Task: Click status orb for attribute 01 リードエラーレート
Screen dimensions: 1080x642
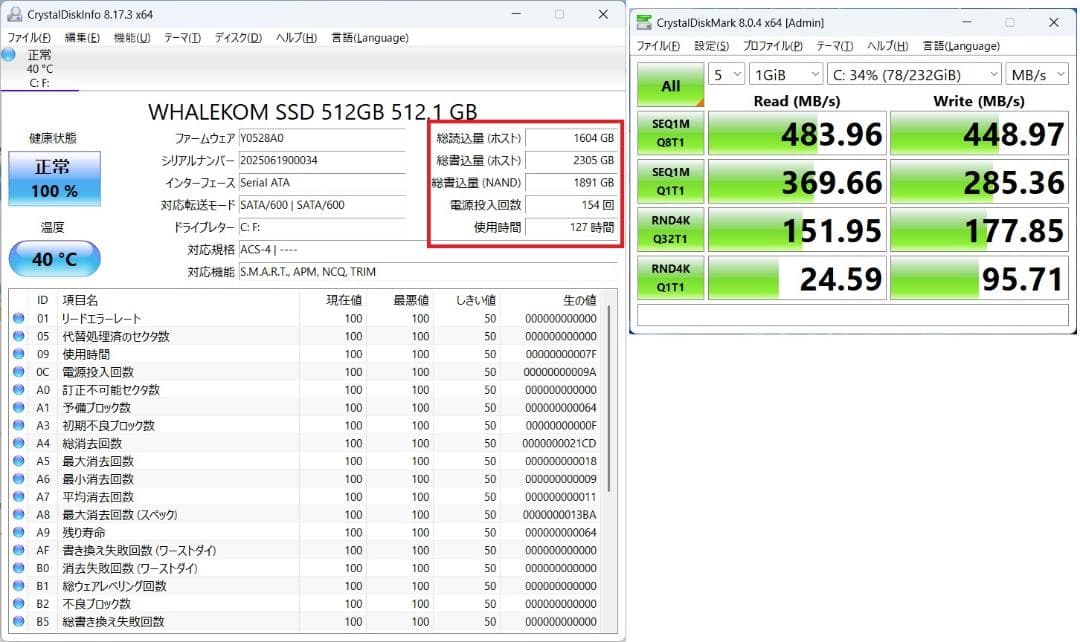Action: click(19, 318)
